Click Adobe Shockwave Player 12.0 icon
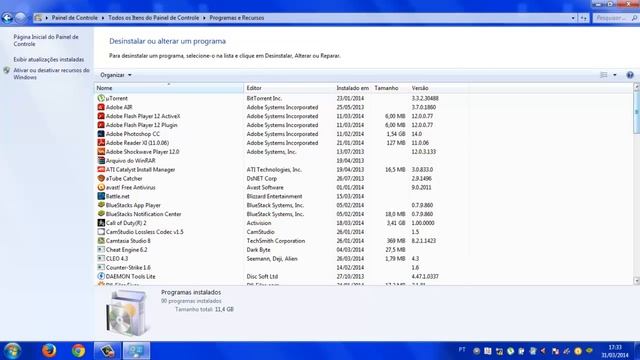This screenshot has width=640, height=360. click(x=101, y=151)
